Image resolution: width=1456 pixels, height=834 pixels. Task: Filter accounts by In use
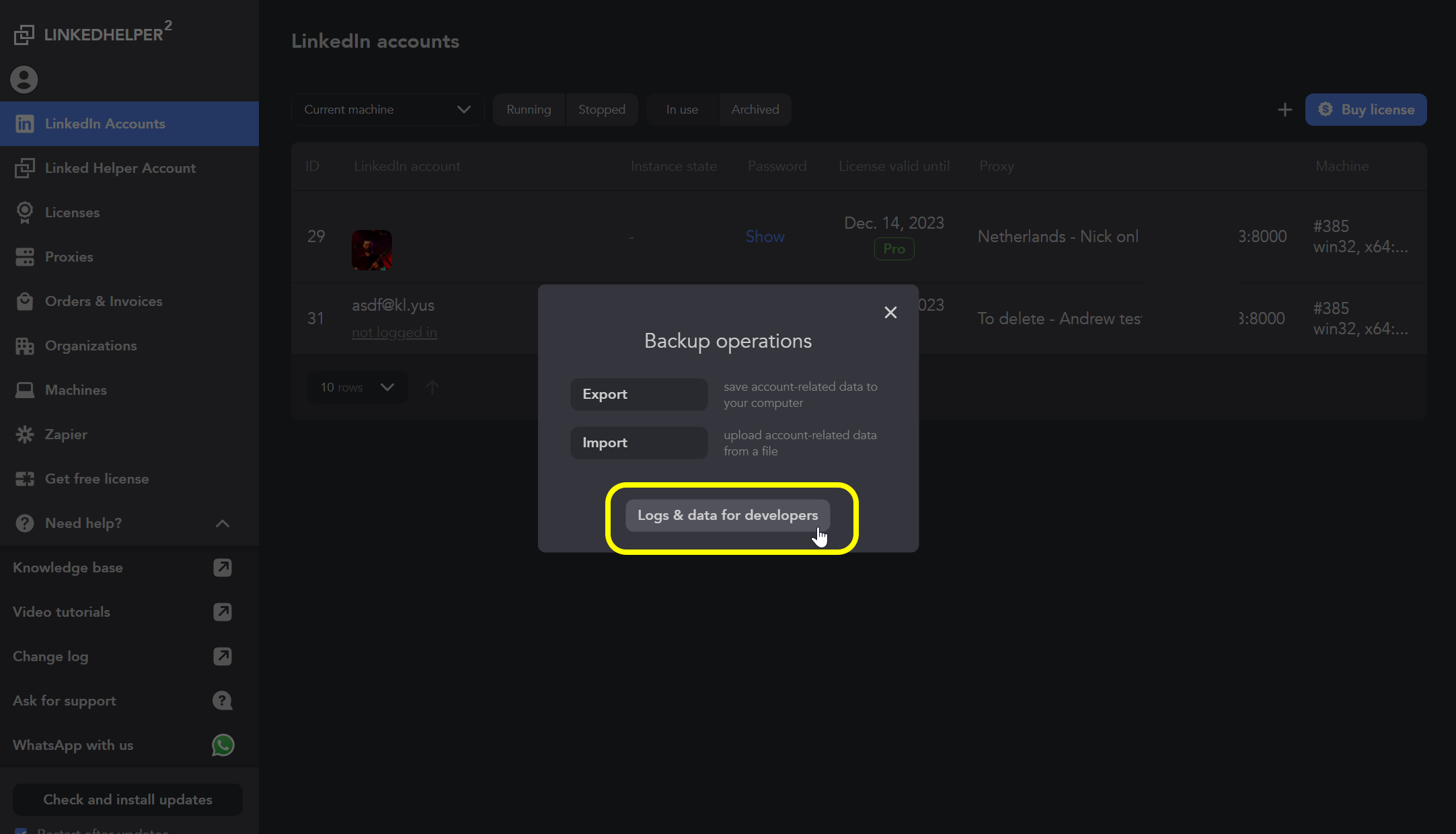point(682,110)
